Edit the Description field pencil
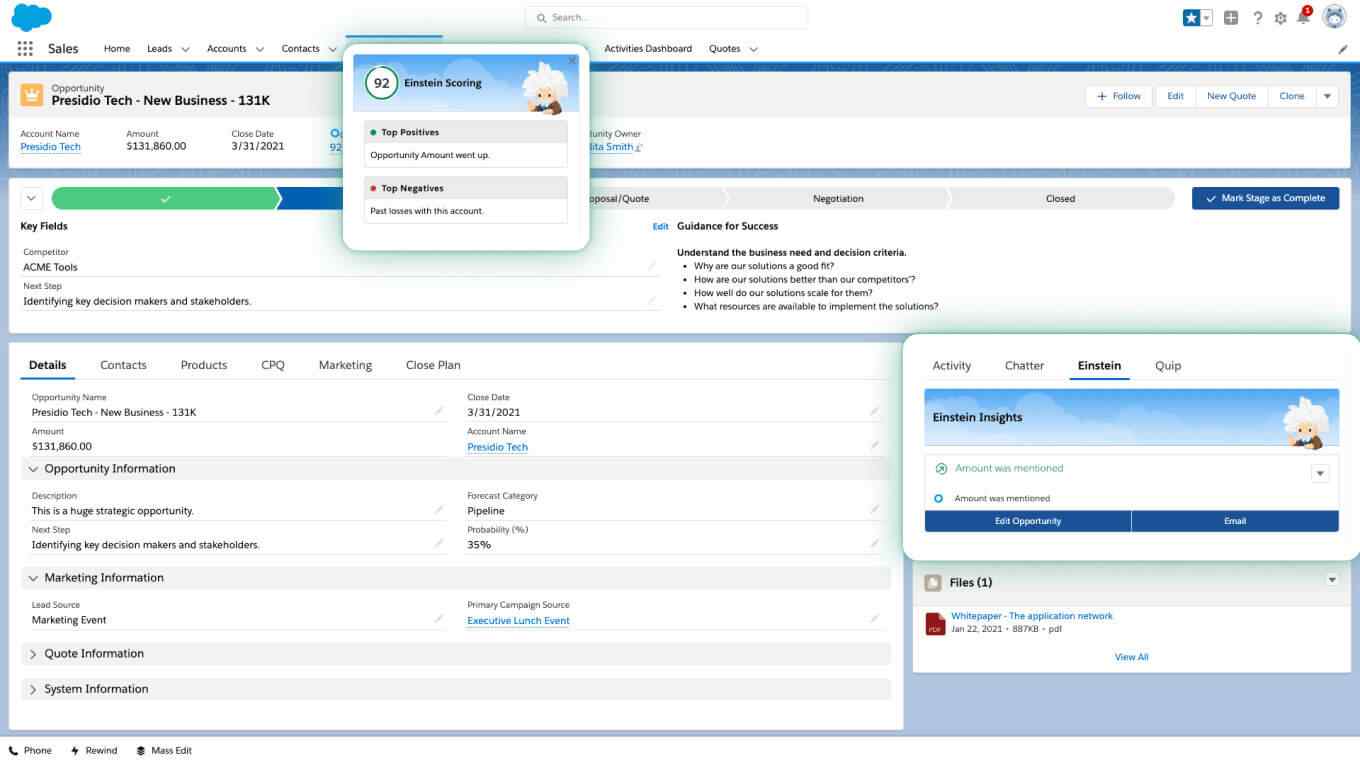Screen dimensions: 1360x765 click(438, 510)
